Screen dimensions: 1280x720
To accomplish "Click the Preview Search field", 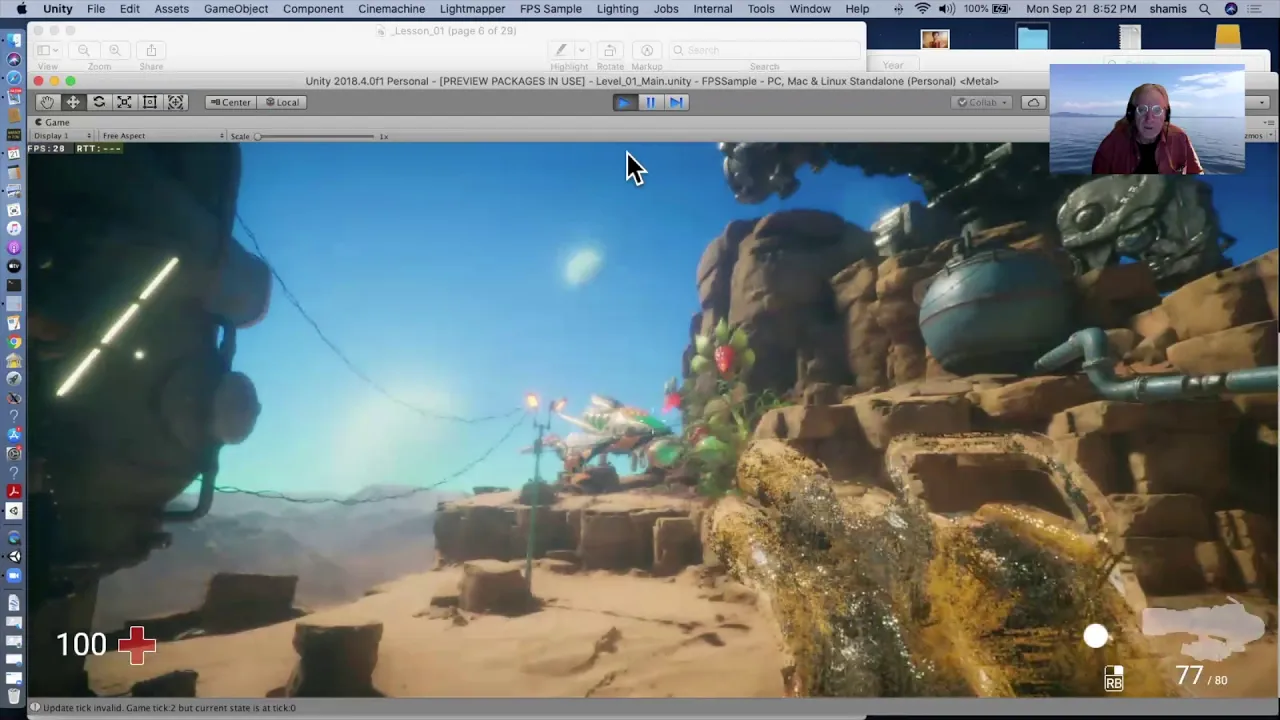I will pos(764,50).
